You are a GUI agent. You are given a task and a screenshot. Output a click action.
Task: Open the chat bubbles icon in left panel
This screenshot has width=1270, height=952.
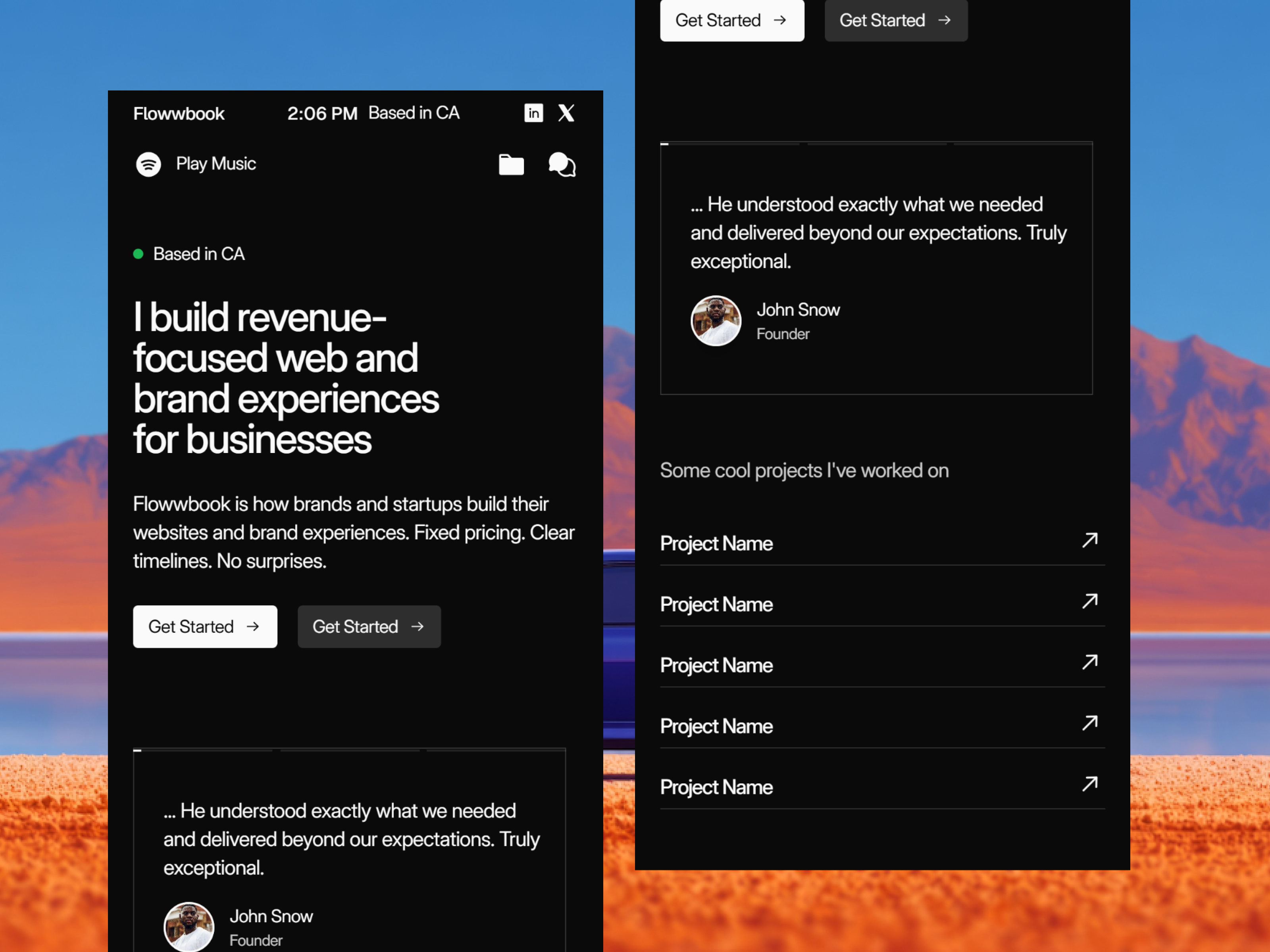click(x=562, y=165)
